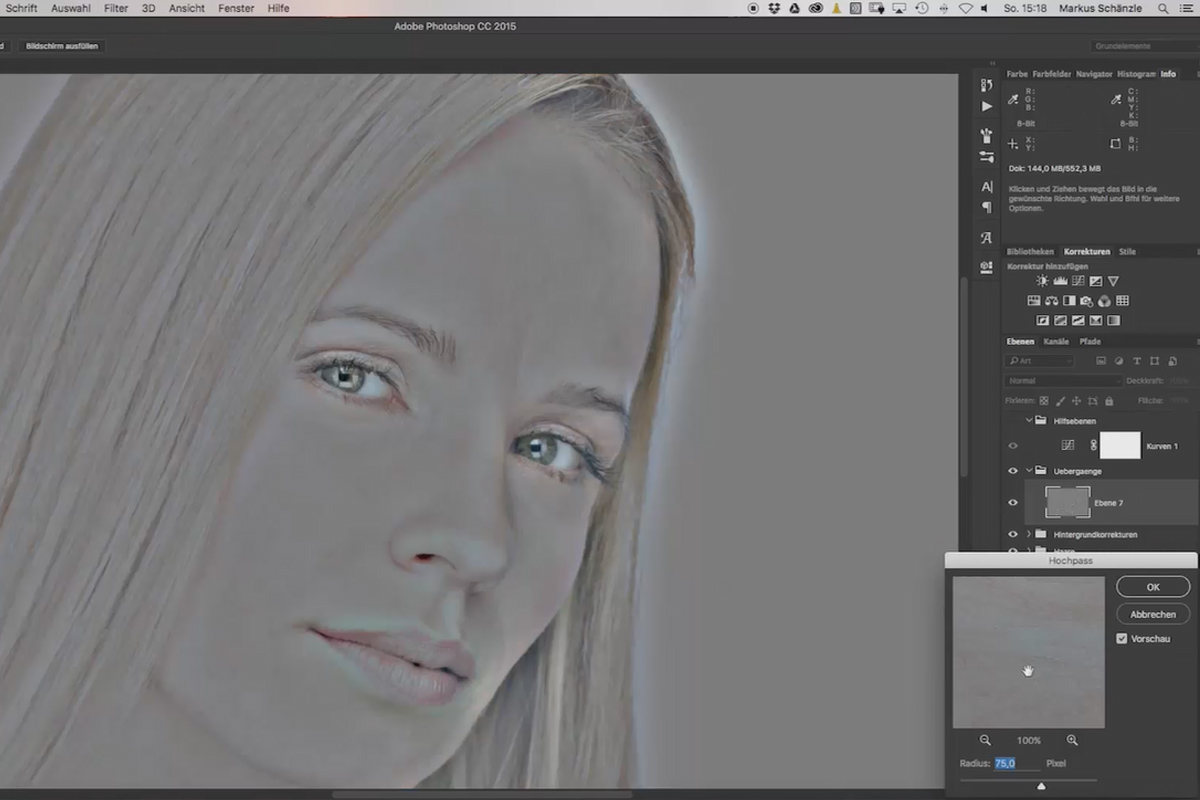Open the Normal blend mode dropdown

click(x=1064, y=381)
